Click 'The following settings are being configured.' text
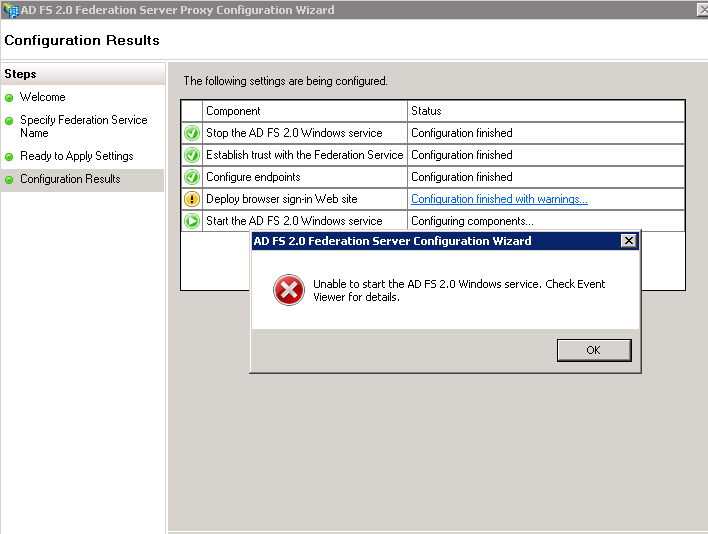708x534 pixels. pyautogui.click(x=285, y=81)
